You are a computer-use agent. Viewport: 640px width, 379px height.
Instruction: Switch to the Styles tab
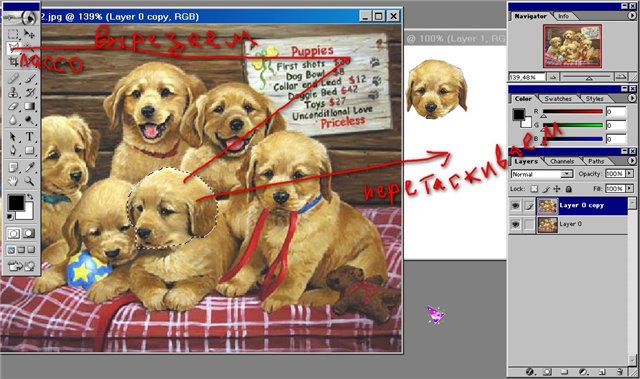[x=594, y=99]
